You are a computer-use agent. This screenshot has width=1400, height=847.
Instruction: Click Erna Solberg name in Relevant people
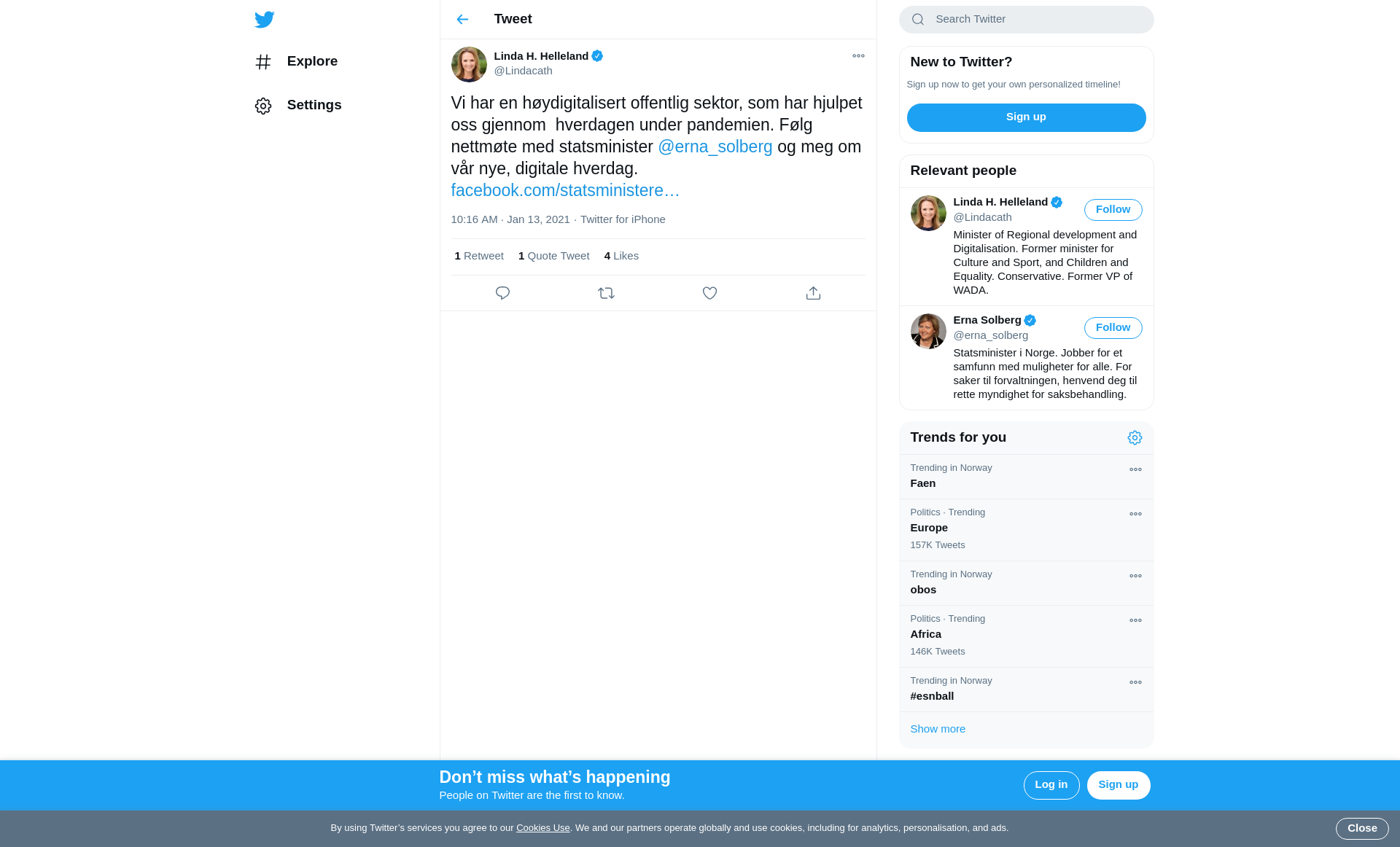[x=987, y=320]
